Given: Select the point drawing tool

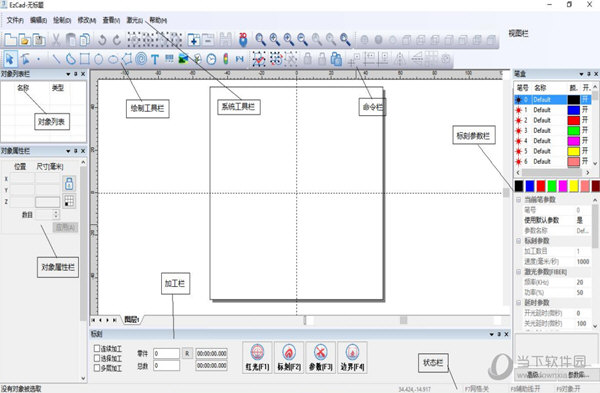Looking at the screenshot, I should pos(39,59).
